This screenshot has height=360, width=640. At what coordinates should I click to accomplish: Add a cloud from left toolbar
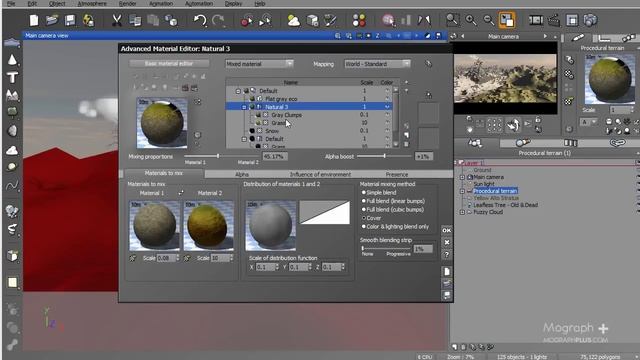(12, 150)
